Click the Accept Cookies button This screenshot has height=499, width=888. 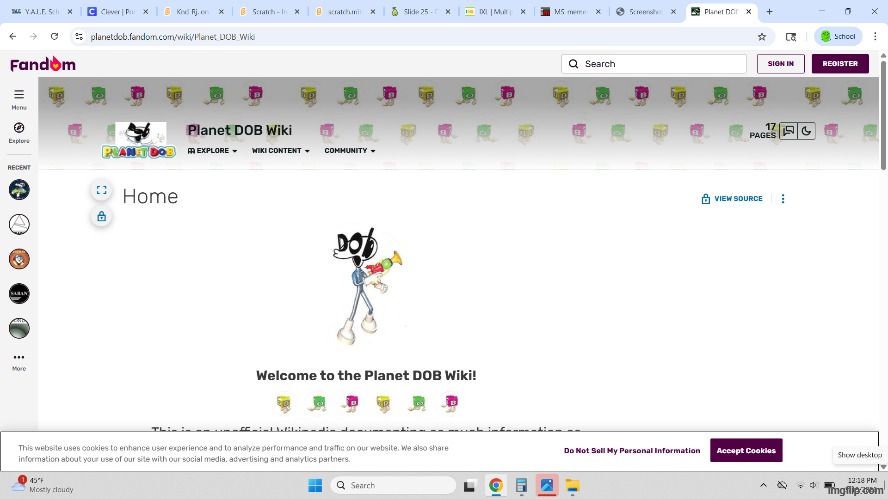(x=746, y=450)
